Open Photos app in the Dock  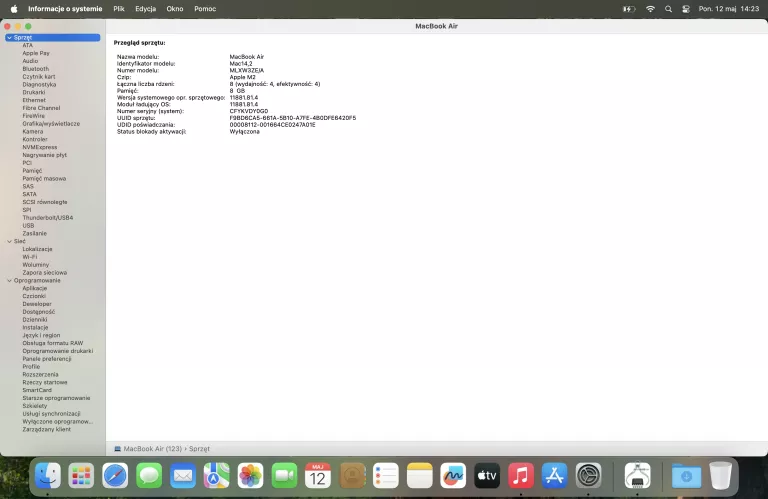(x=250, y=475)
